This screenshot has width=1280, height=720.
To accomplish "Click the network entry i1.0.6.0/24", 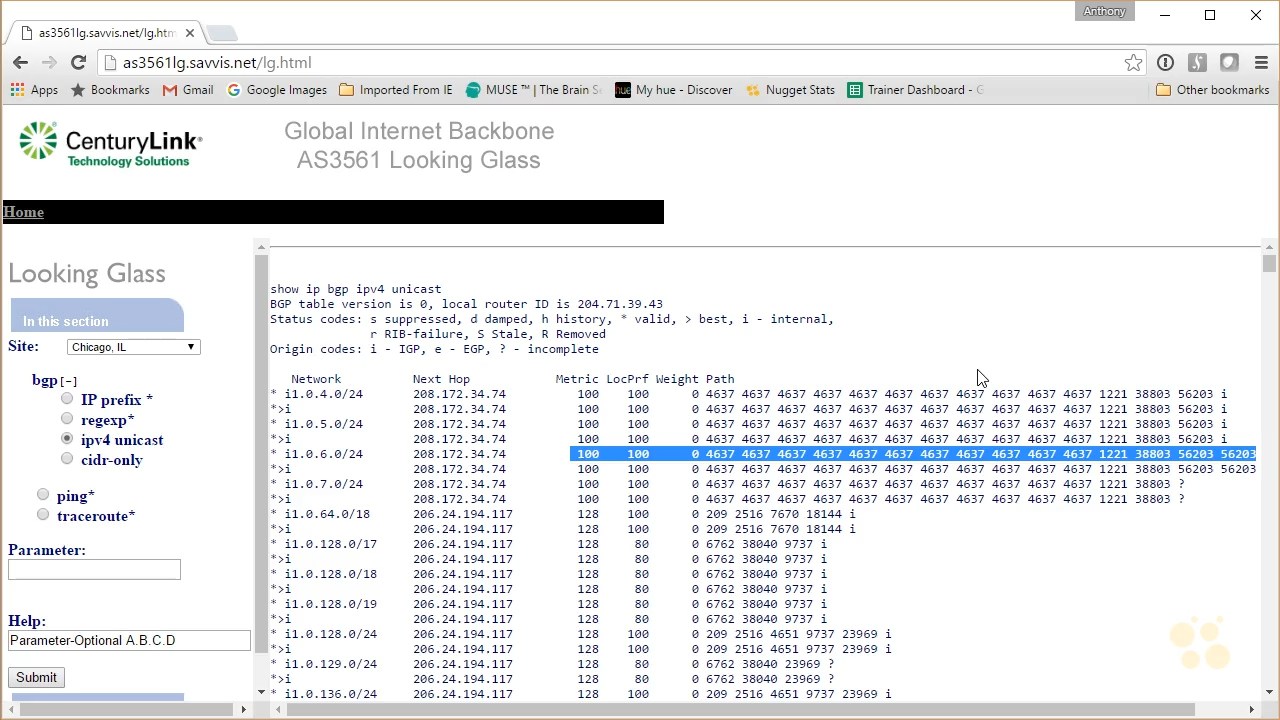I will pos(324,454).
